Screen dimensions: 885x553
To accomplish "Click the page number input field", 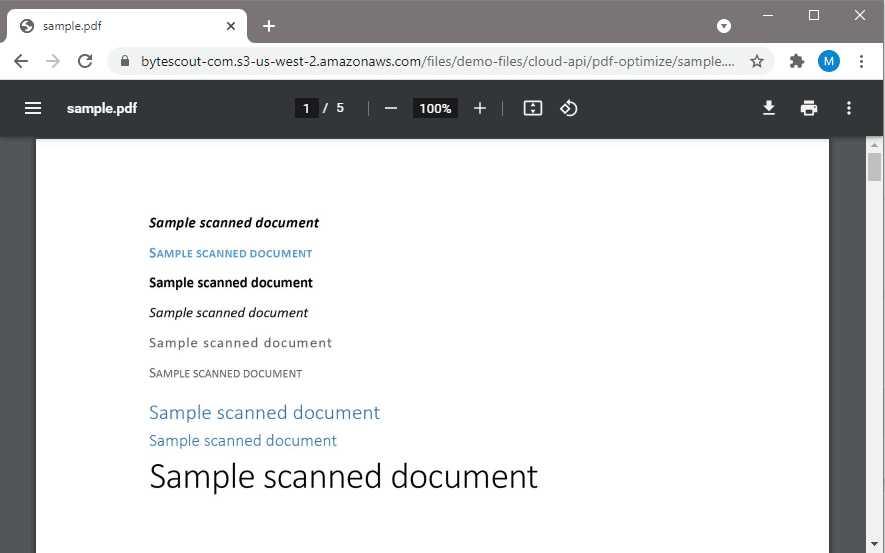I will pos(306,108).
